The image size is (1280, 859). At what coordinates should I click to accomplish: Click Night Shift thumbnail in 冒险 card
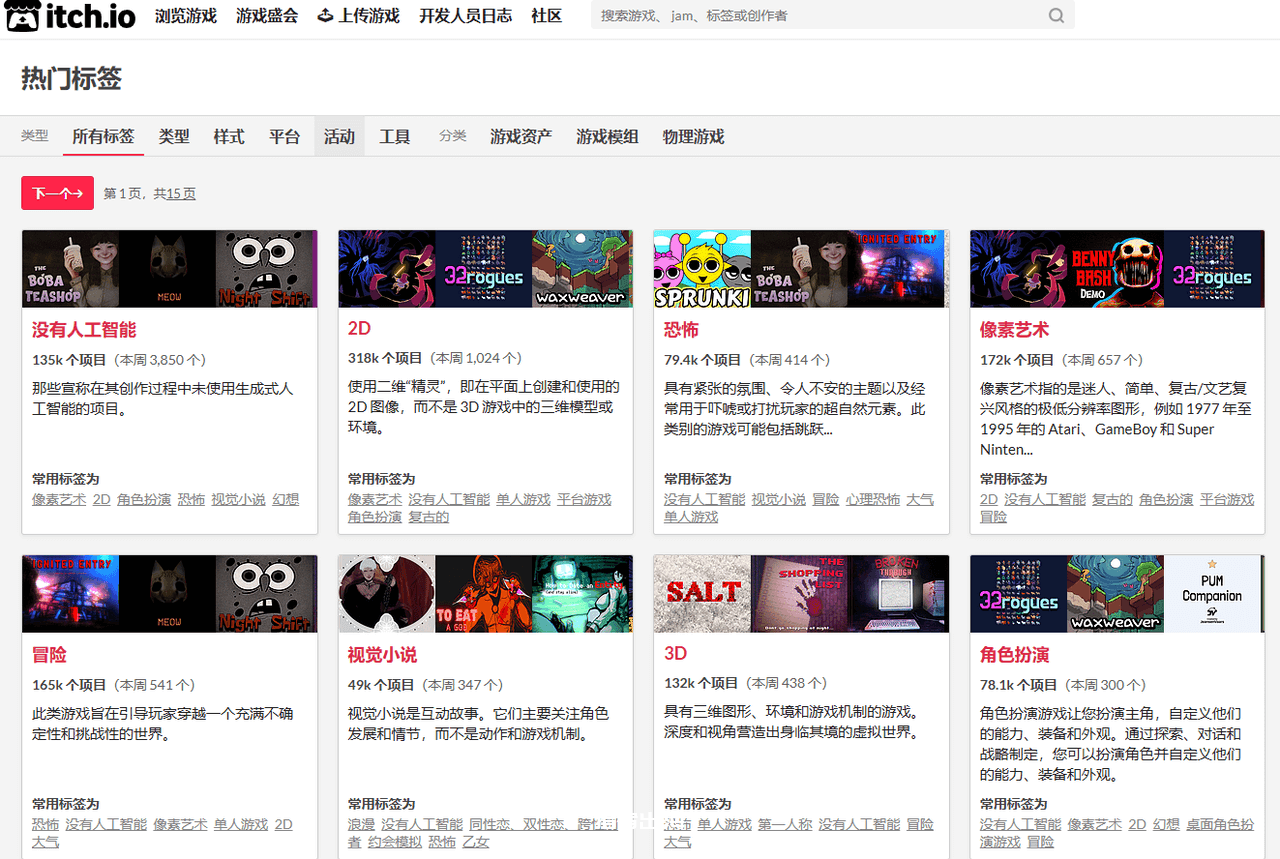pyautogui.click(x=267, y=594)
